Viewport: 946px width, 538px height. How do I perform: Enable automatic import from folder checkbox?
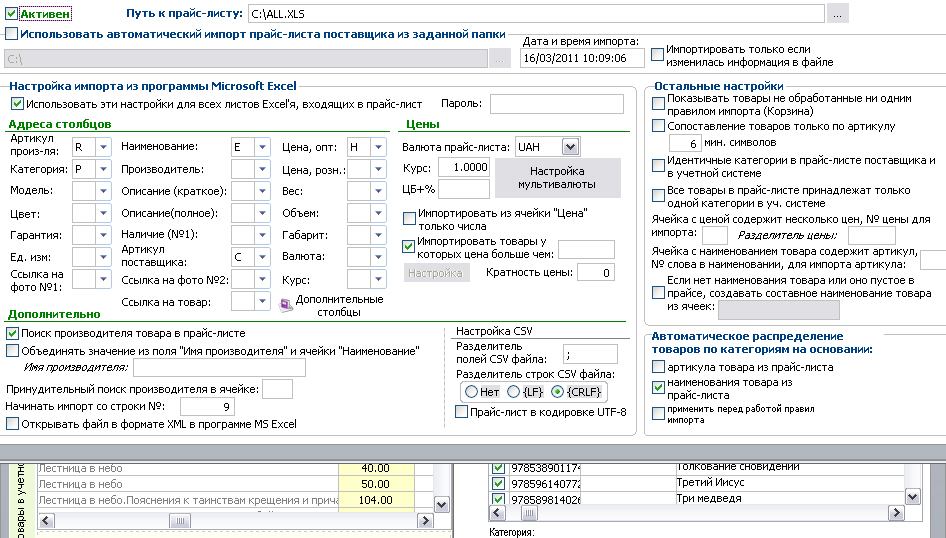point(11,34)
